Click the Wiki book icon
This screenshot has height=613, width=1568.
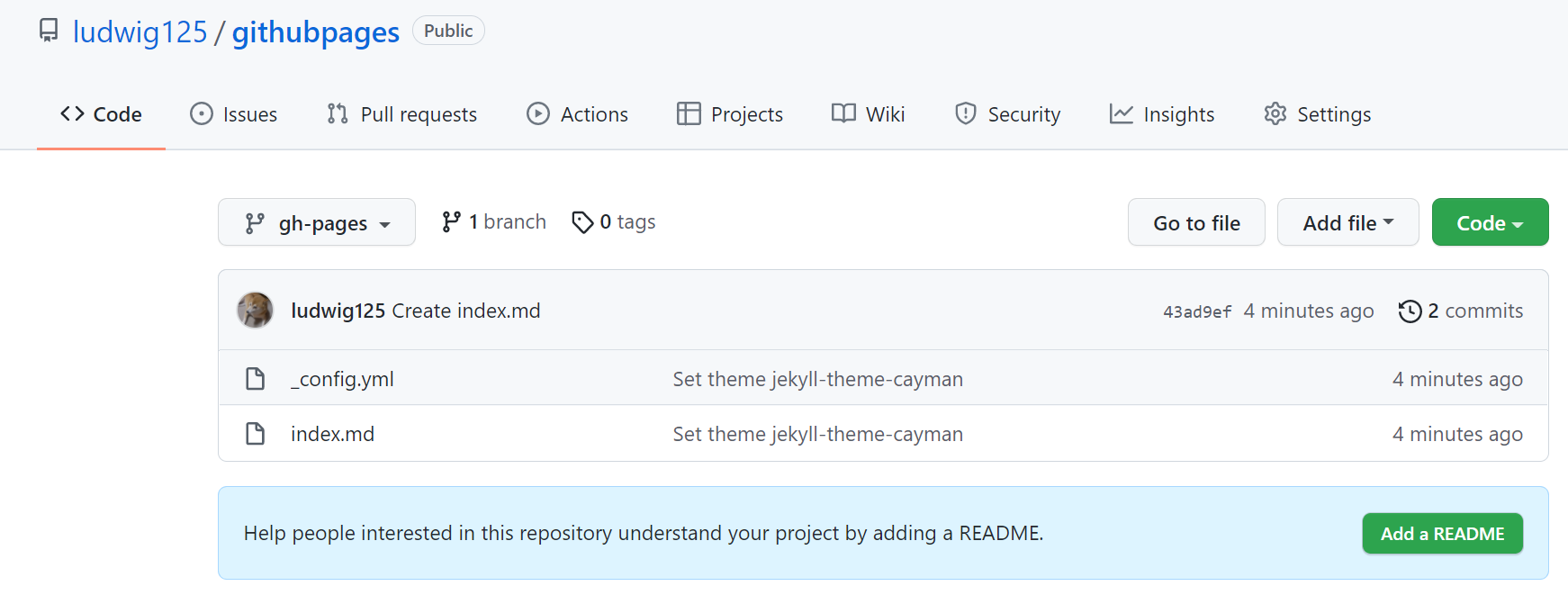843,113
